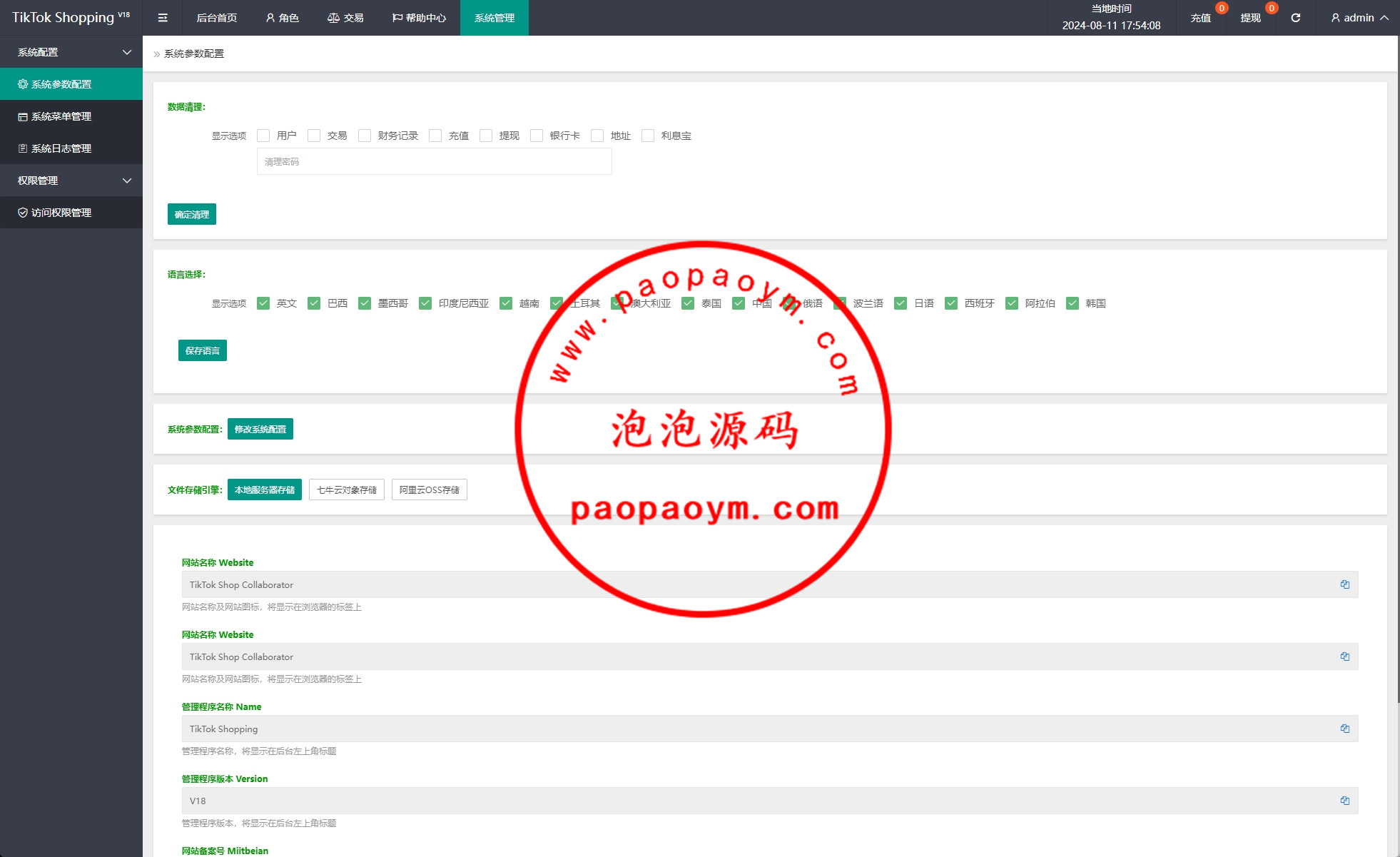Viewport: 1400px width, 857px height.
Task: Click into the 清理密码 input field
Action: [x=434, y=162]
